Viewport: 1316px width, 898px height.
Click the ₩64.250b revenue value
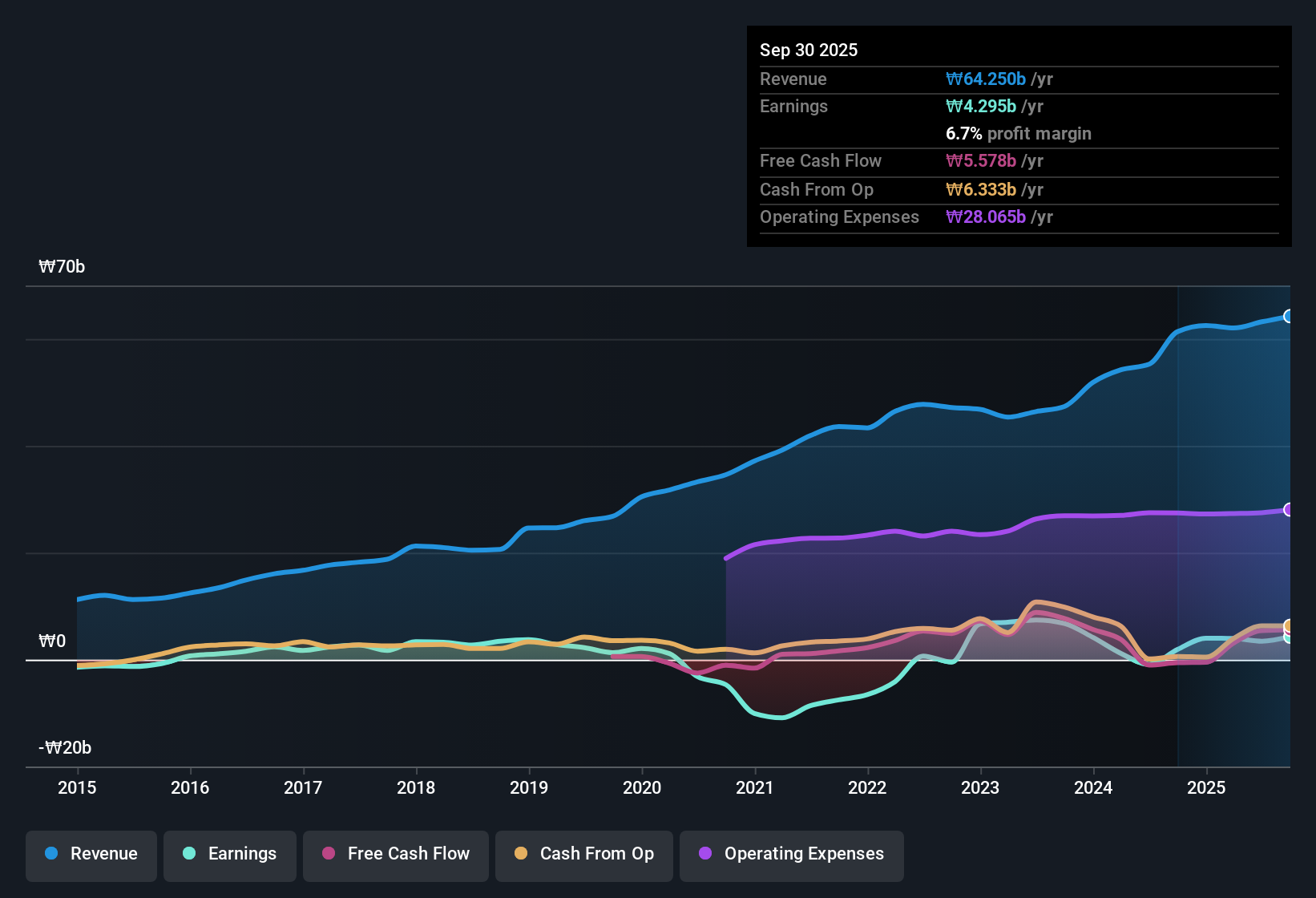pyautogui.click(x=987, y=79)
